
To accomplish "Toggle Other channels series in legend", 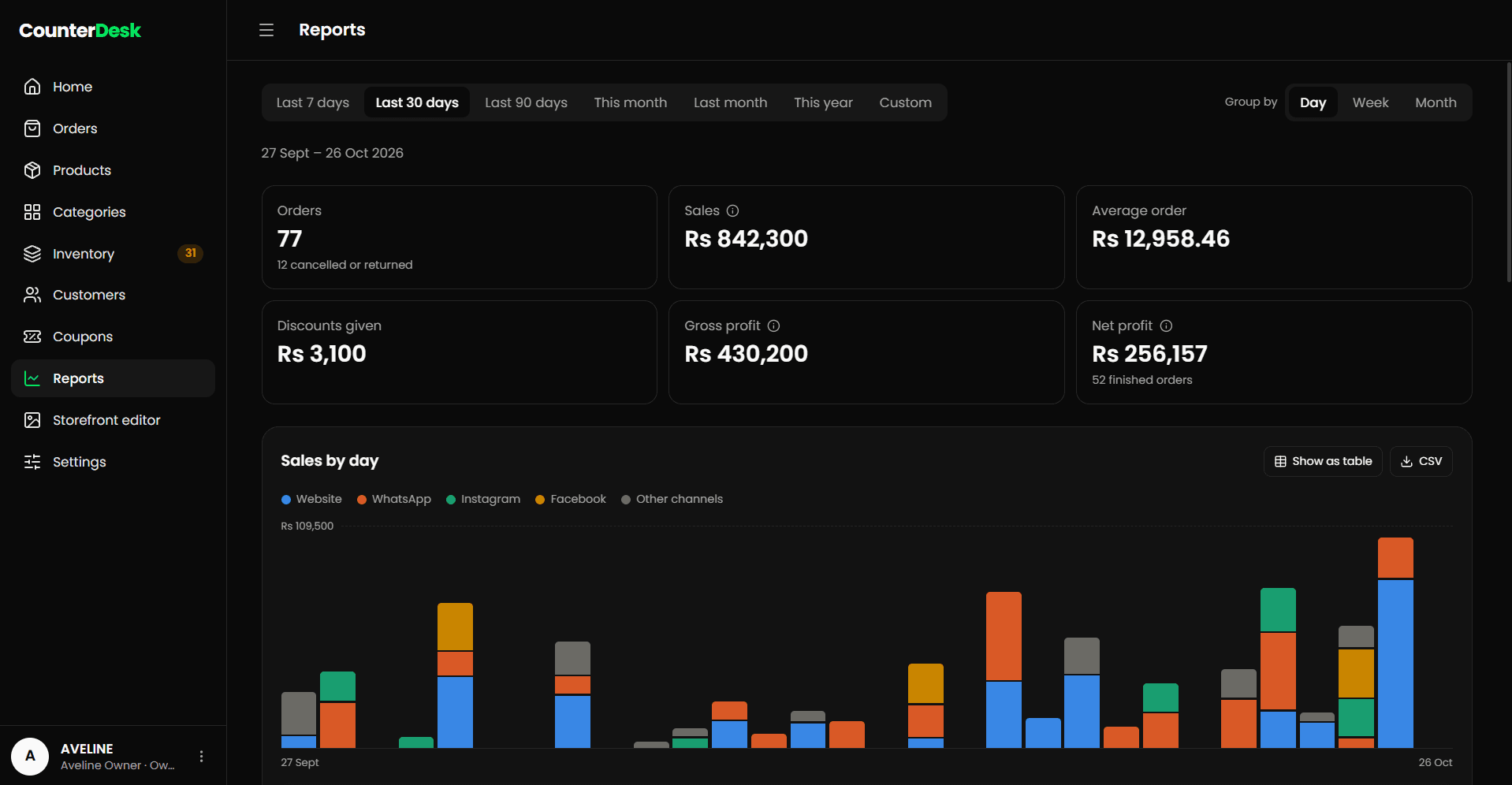I will [672, 499].
